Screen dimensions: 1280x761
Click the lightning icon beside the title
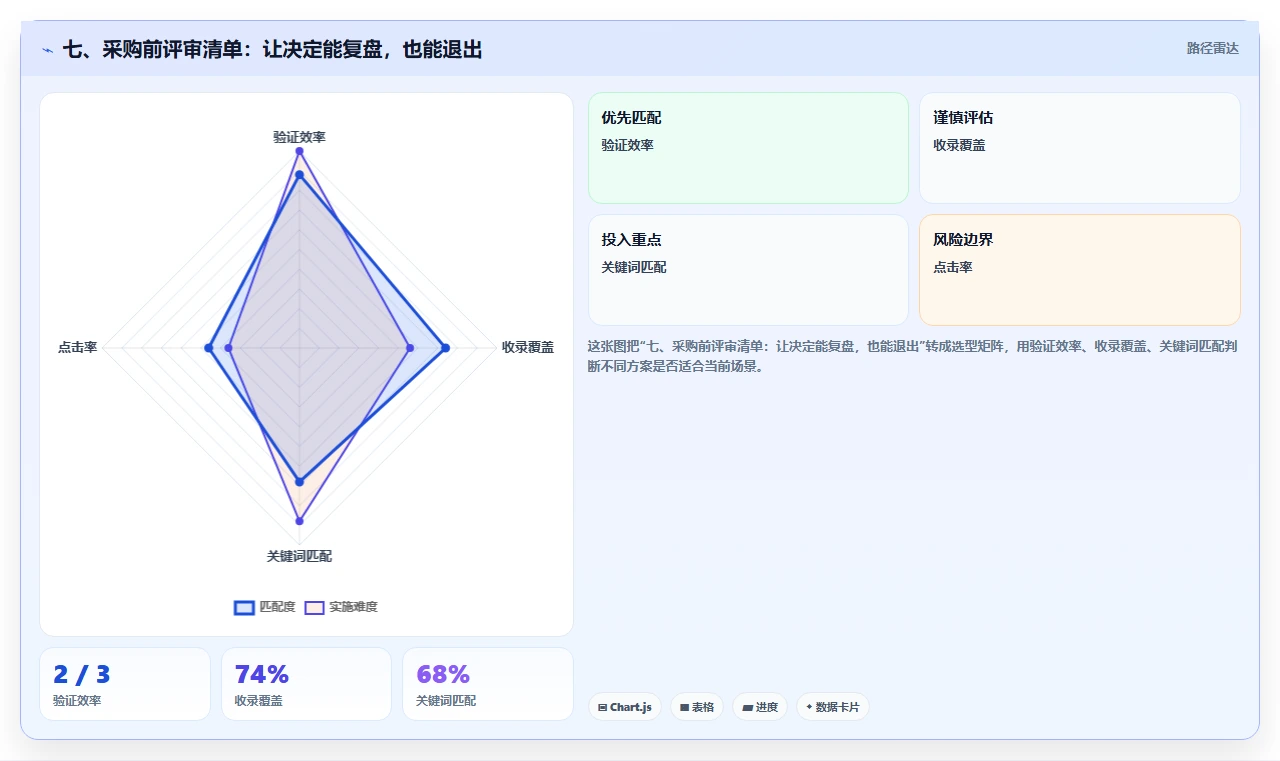[47, 50]
